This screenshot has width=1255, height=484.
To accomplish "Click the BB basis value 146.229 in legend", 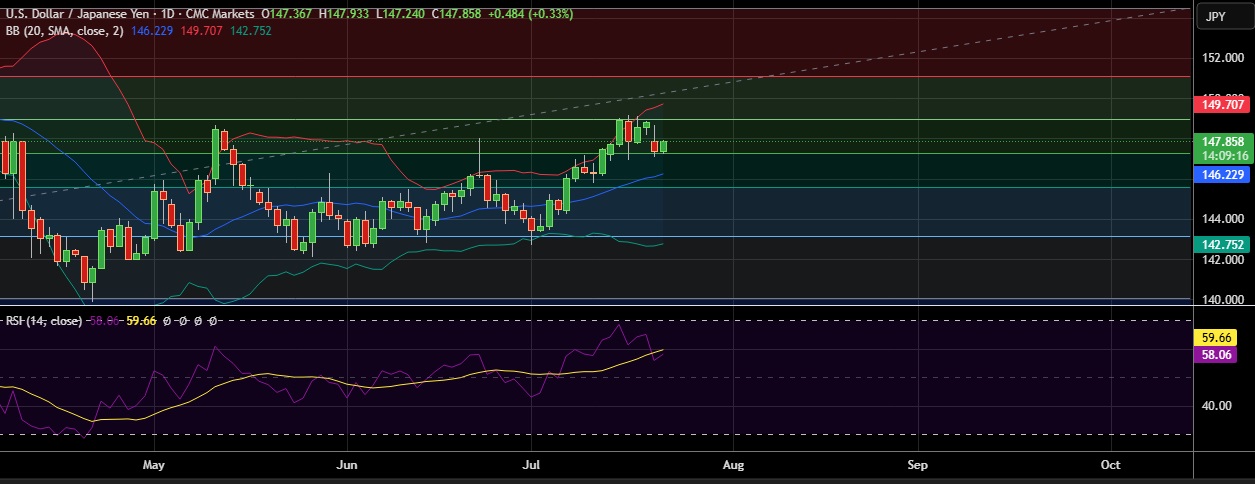I will pyautogui.click(x=150, y=31).
